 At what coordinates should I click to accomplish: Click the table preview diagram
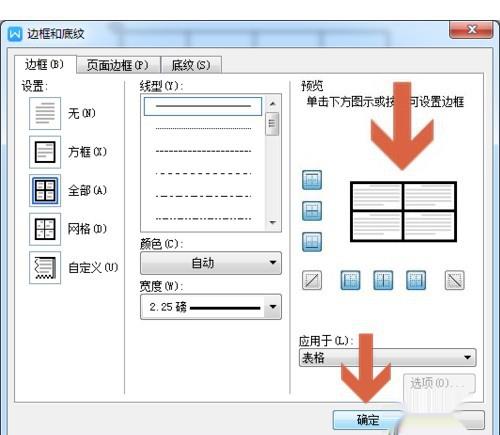(x=403, y=212)
